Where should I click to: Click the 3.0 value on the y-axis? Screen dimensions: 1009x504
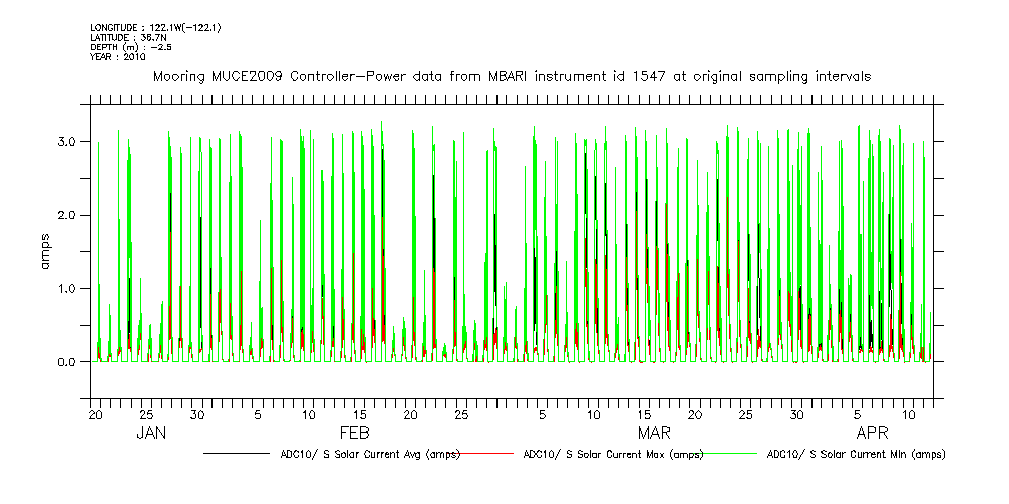67,142
